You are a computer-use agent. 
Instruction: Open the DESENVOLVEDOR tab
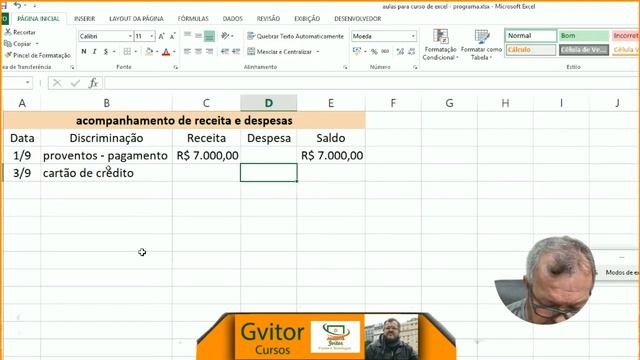click(358, 19)
